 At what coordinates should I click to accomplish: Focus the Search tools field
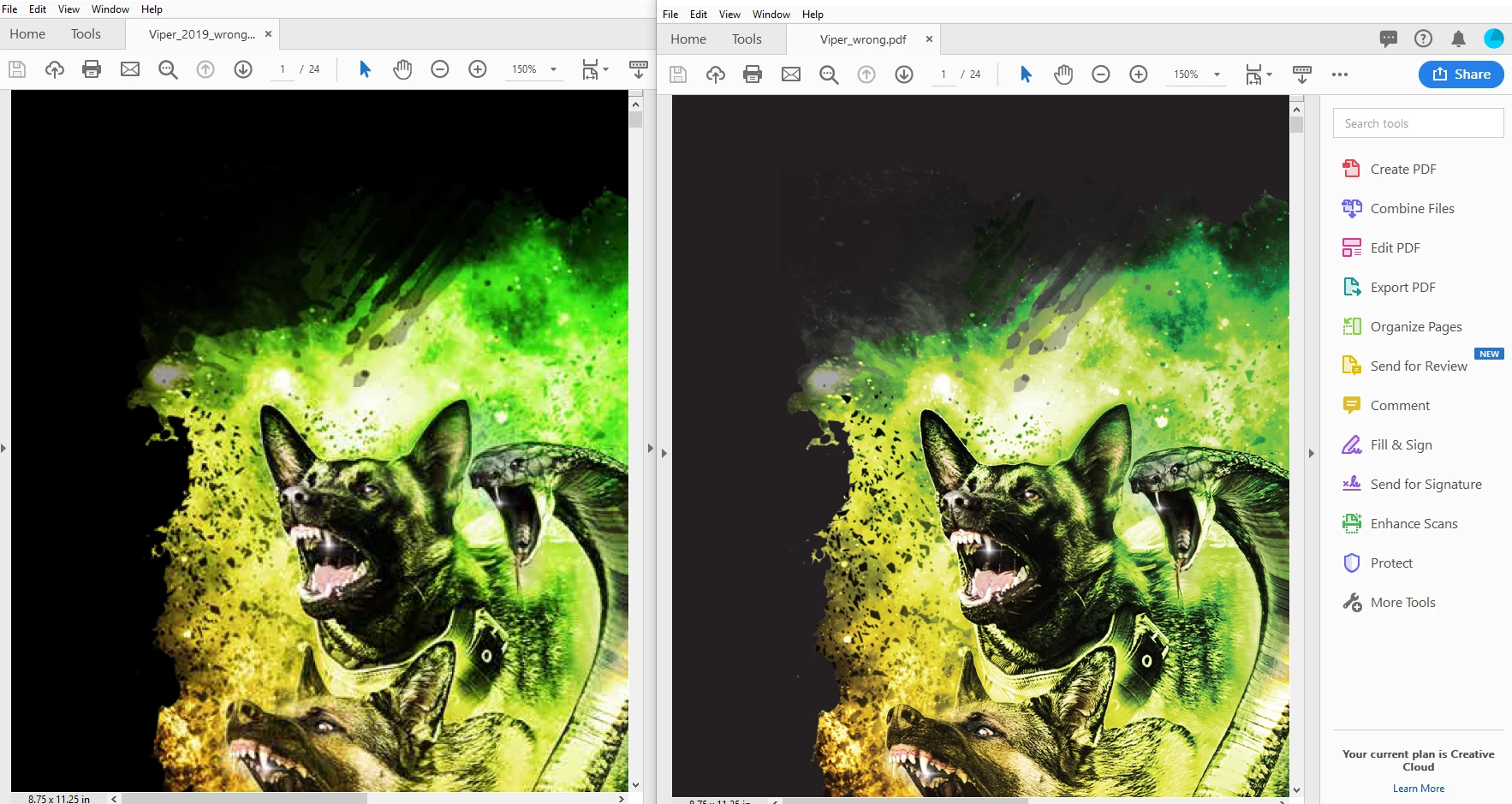(1419, 123)
